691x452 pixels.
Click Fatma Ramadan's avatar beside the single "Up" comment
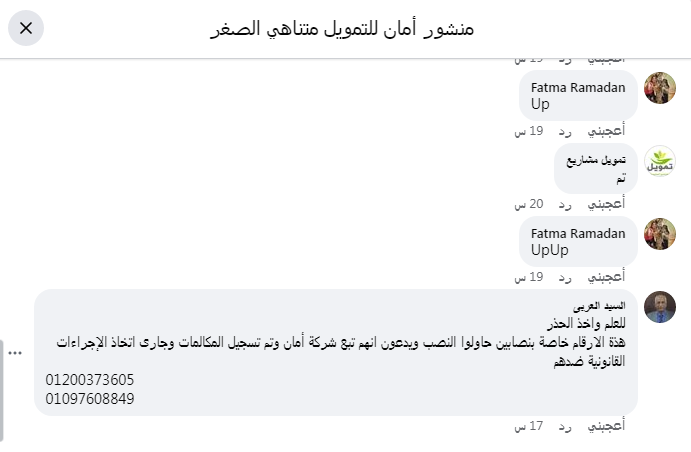[x=660, y=88]
